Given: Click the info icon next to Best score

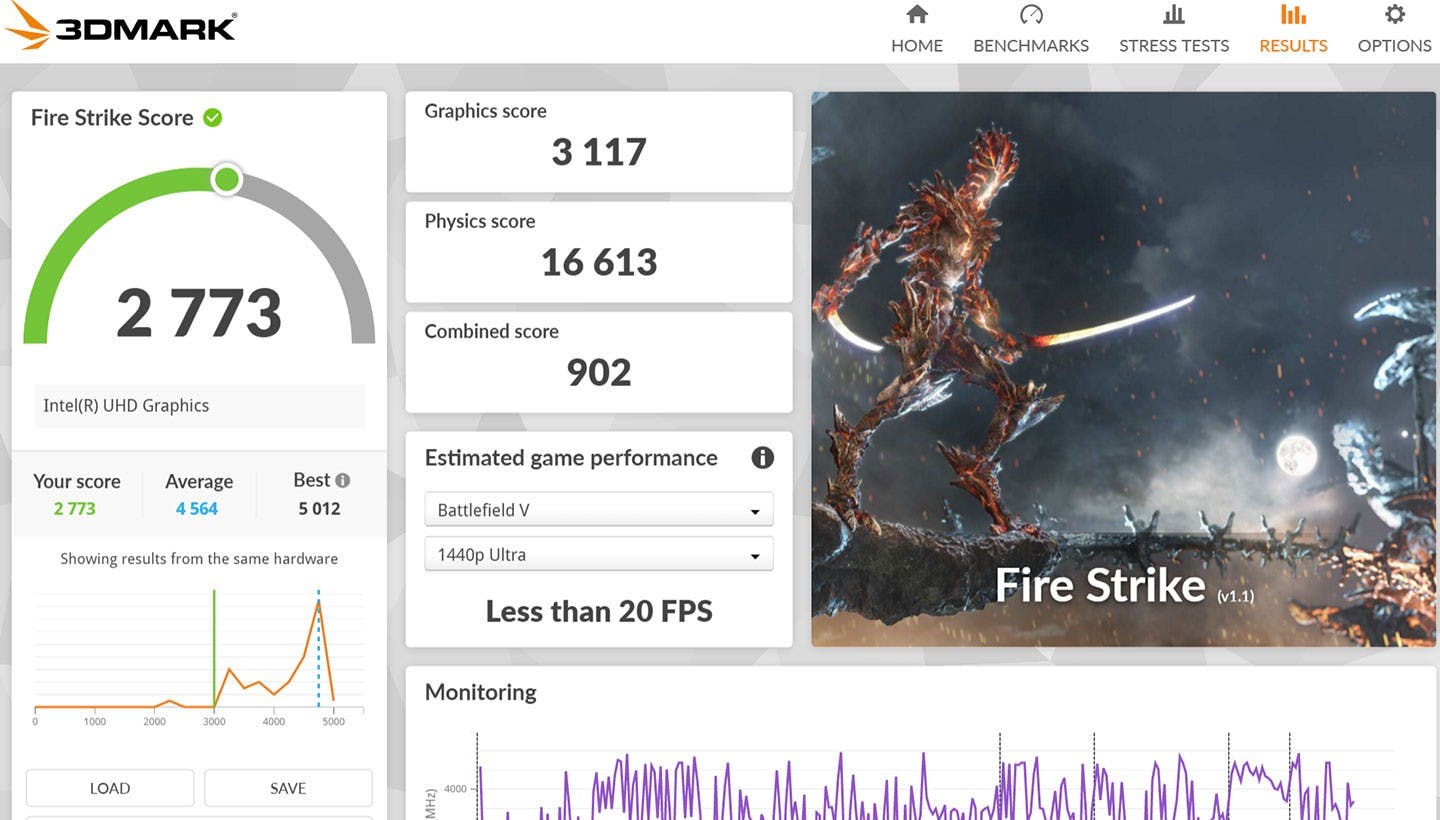Looking at the screenshot, I should pyautogui.click(x=343, y=480).
